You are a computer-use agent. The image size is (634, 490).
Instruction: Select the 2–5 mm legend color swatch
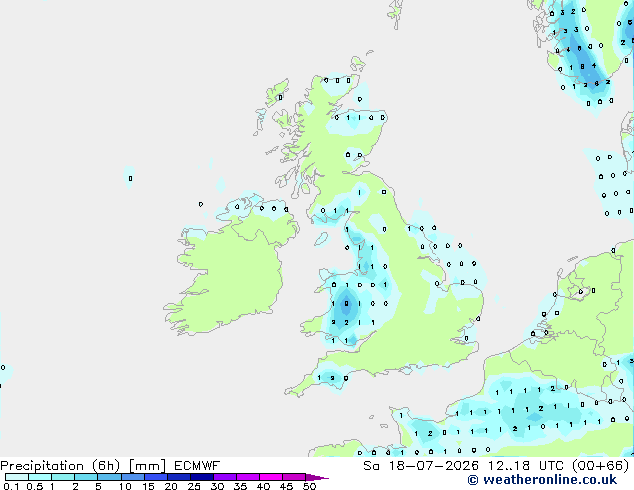[x=86, y=477]
